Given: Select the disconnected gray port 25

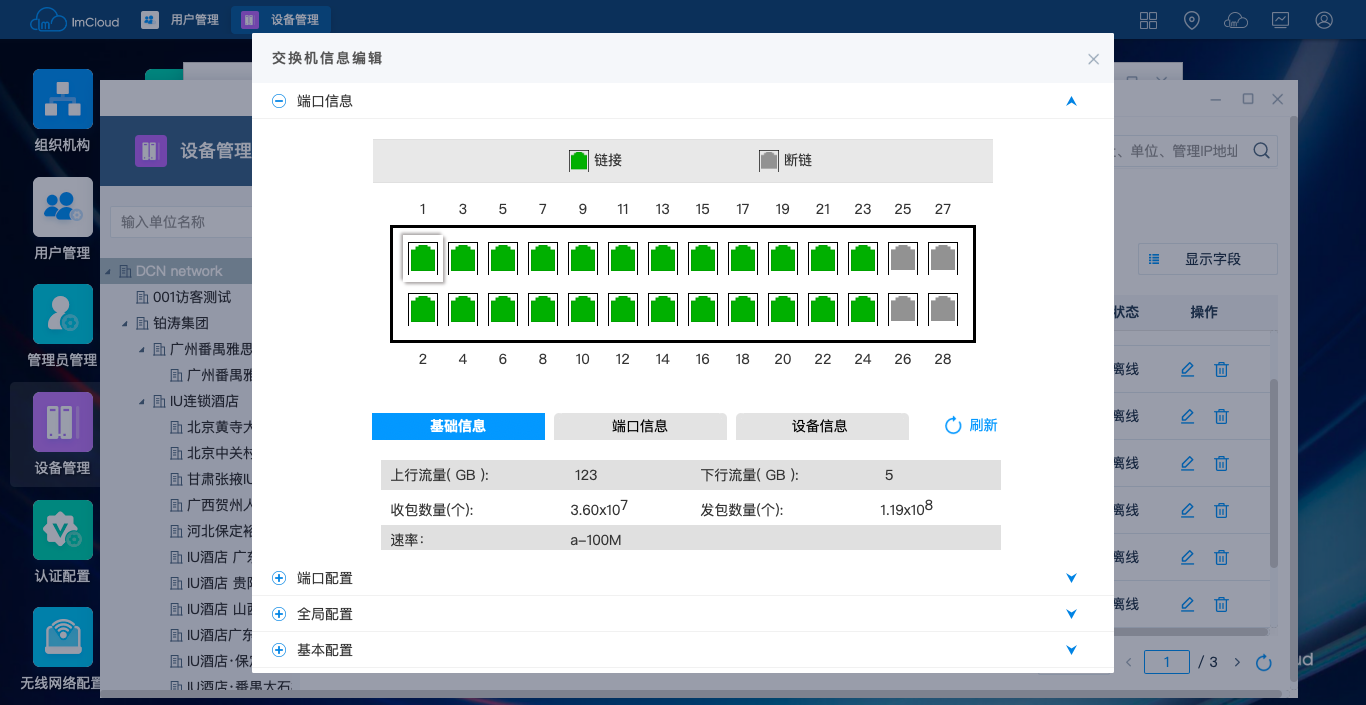Looking at the screenshot, I should tap(903, 258).
